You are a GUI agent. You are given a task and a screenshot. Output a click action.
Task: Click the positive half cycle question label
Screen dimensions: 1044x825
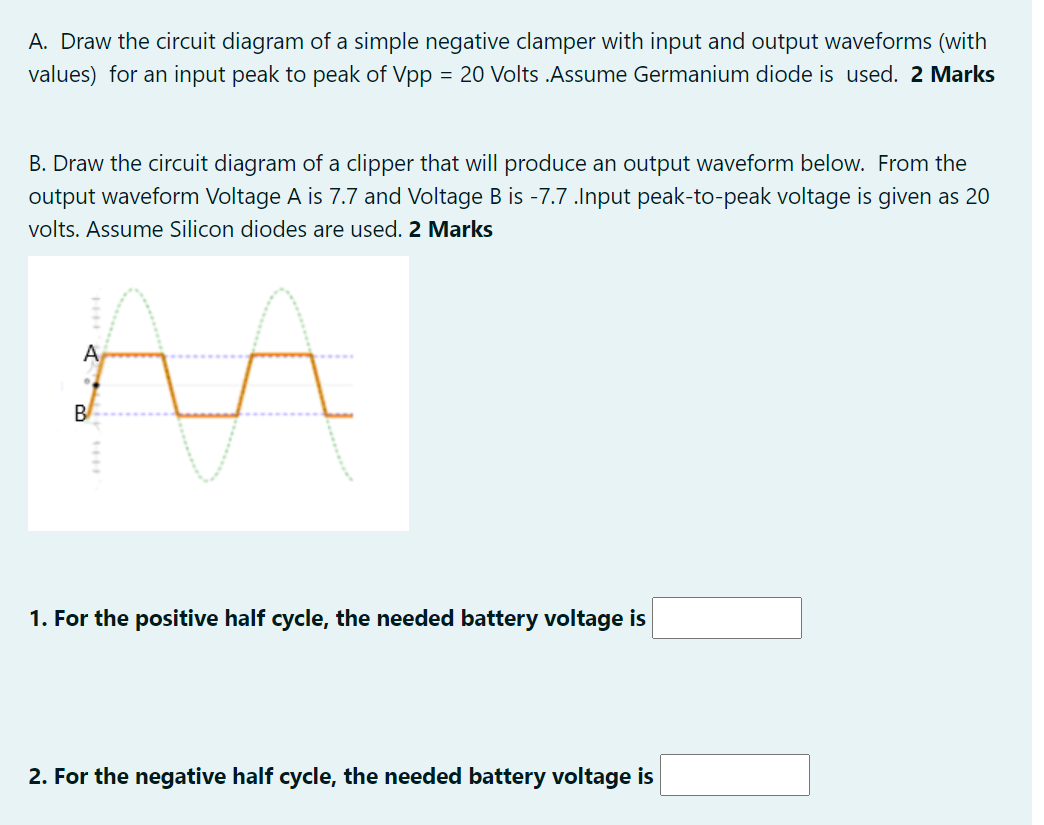click(330, 618)
